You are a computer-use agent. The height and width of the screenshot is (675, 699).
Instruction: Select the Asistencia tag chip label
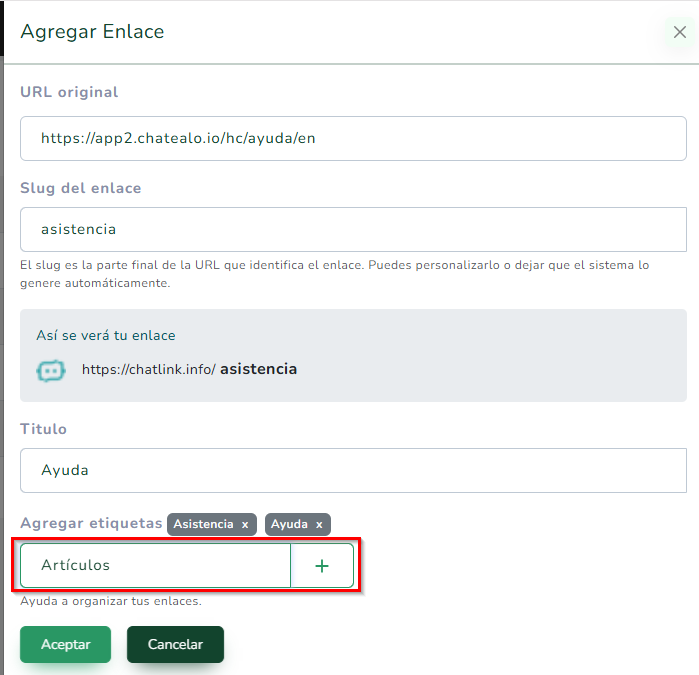203,525
